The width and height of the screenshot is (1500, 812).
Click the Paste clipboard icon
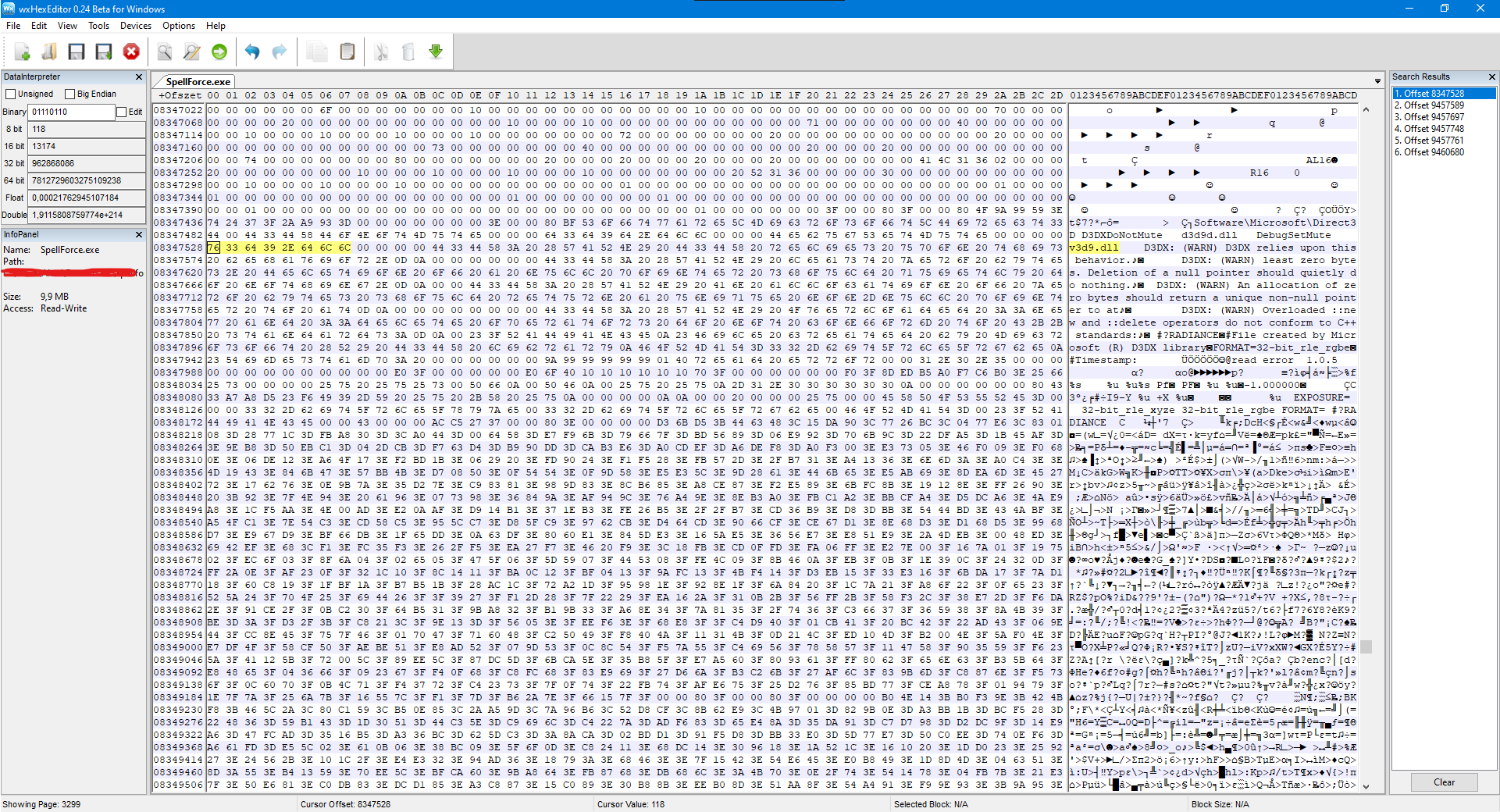[347, 52]
